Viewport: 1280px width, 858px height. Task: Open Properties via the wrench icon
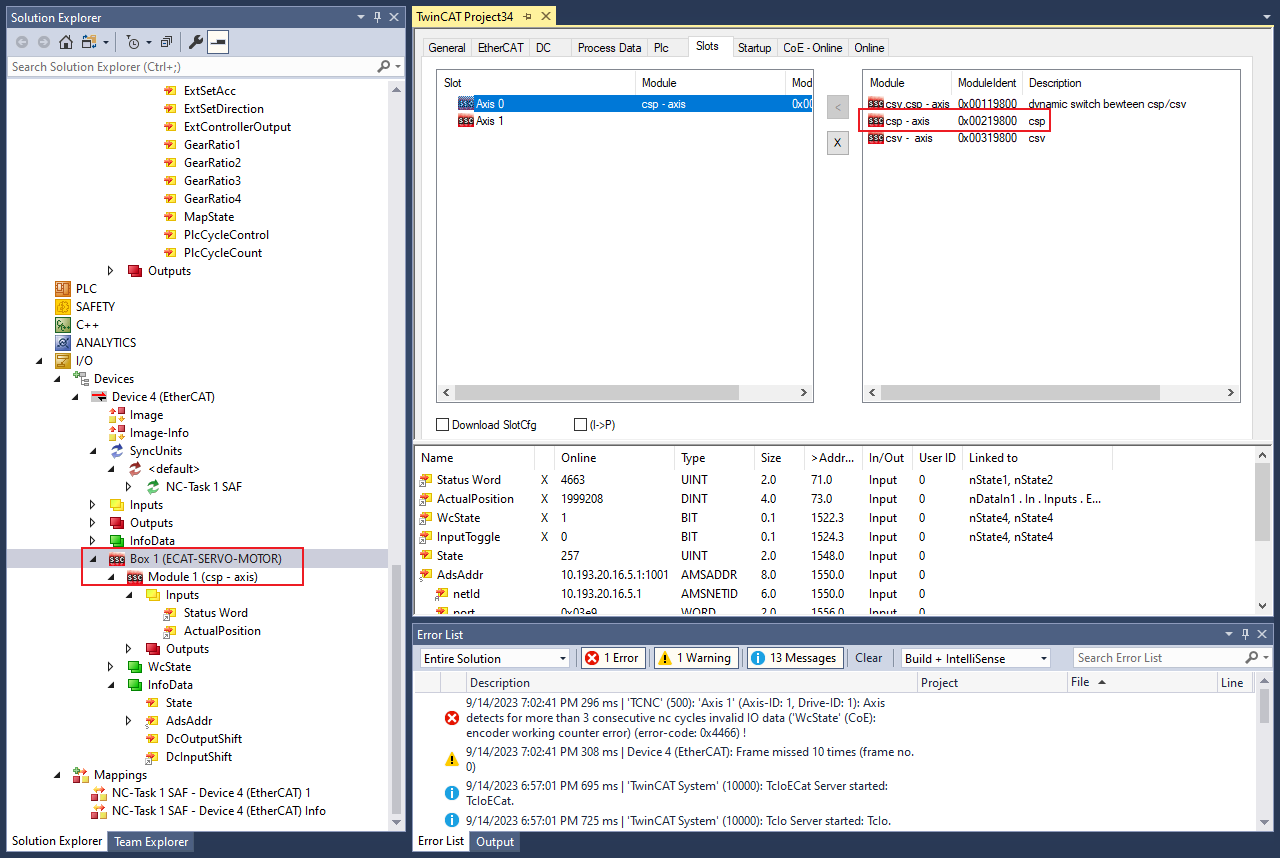195,42
